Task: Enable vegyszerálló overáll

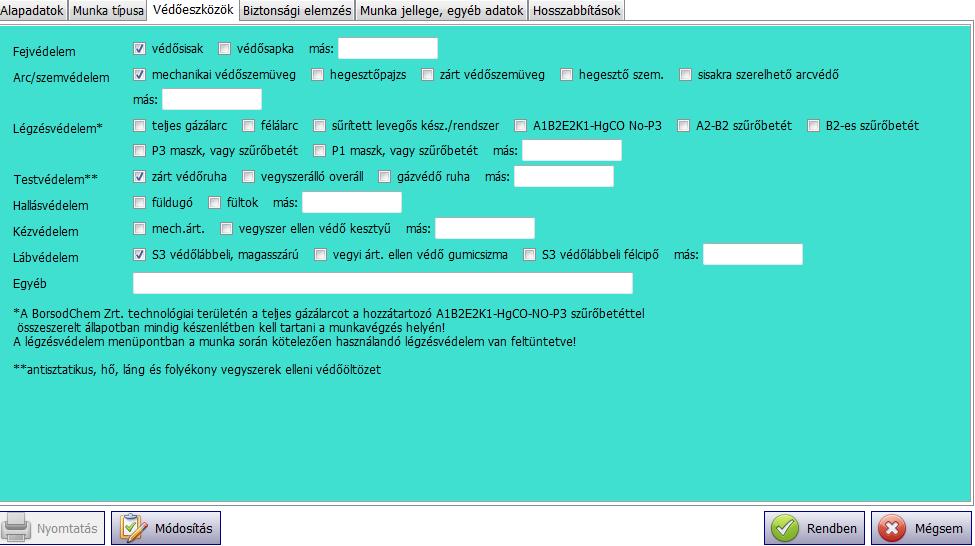Action: pos(248,177)
